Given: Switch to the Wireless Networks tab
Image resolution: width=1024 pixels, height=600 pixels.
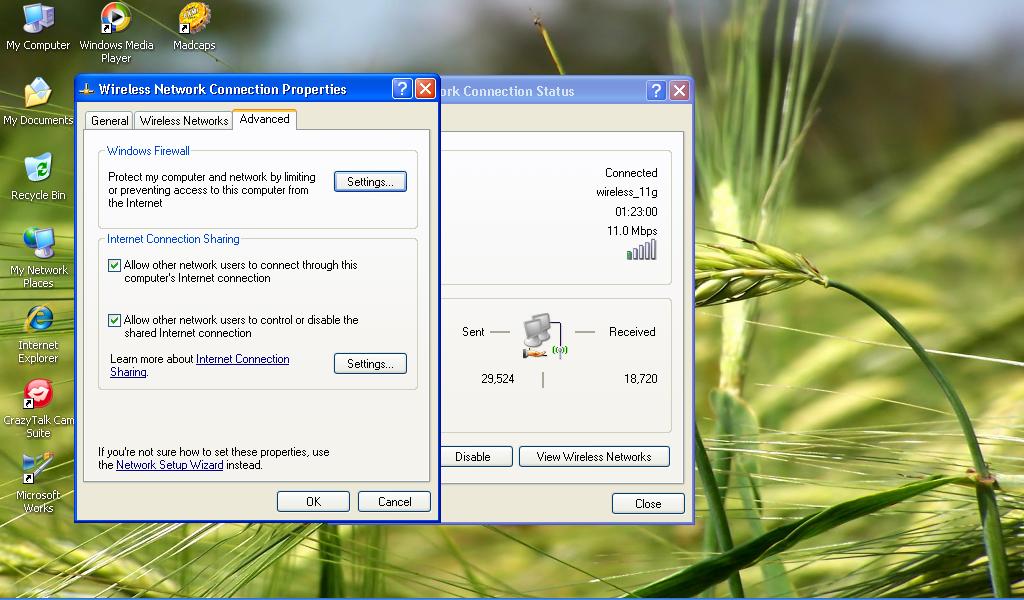Looking at the screenshot, I should point(184,121).
